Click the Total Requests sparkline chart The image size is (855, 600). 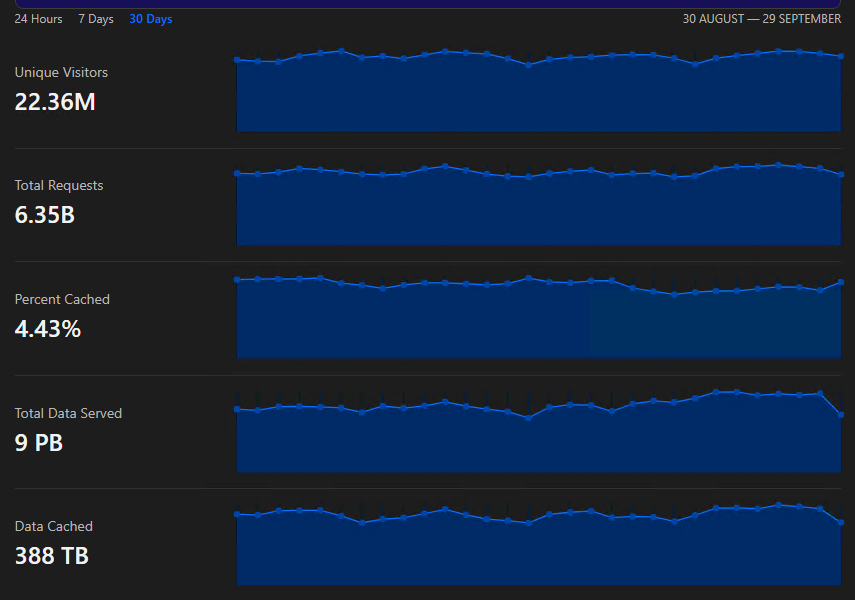click(539, 205)
